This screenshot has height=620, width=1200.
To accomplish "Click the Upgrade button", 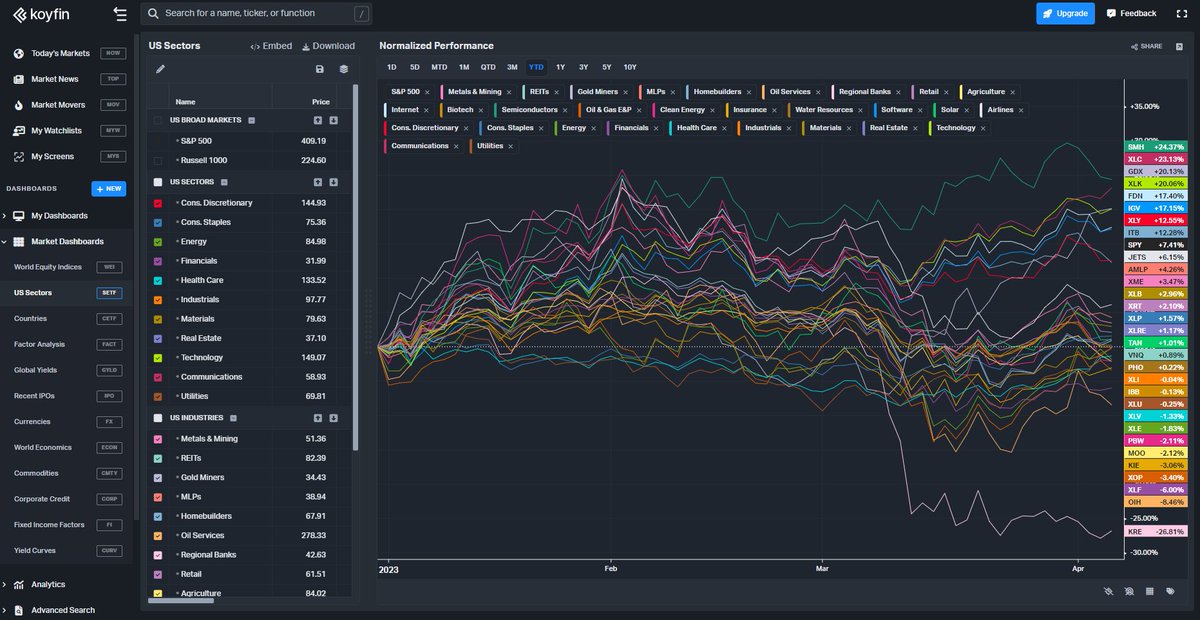I will 1064,13.
